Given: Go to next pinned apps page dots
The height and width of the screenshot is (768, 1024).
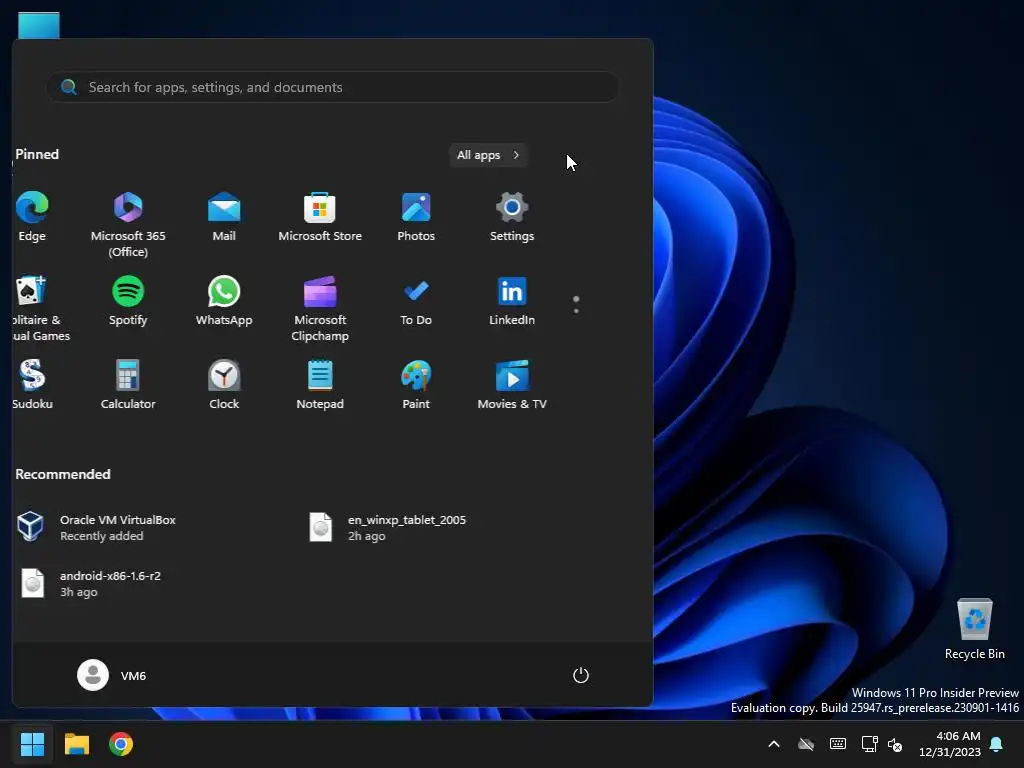Looking at the screenshot, I should (x=576, y=305).
